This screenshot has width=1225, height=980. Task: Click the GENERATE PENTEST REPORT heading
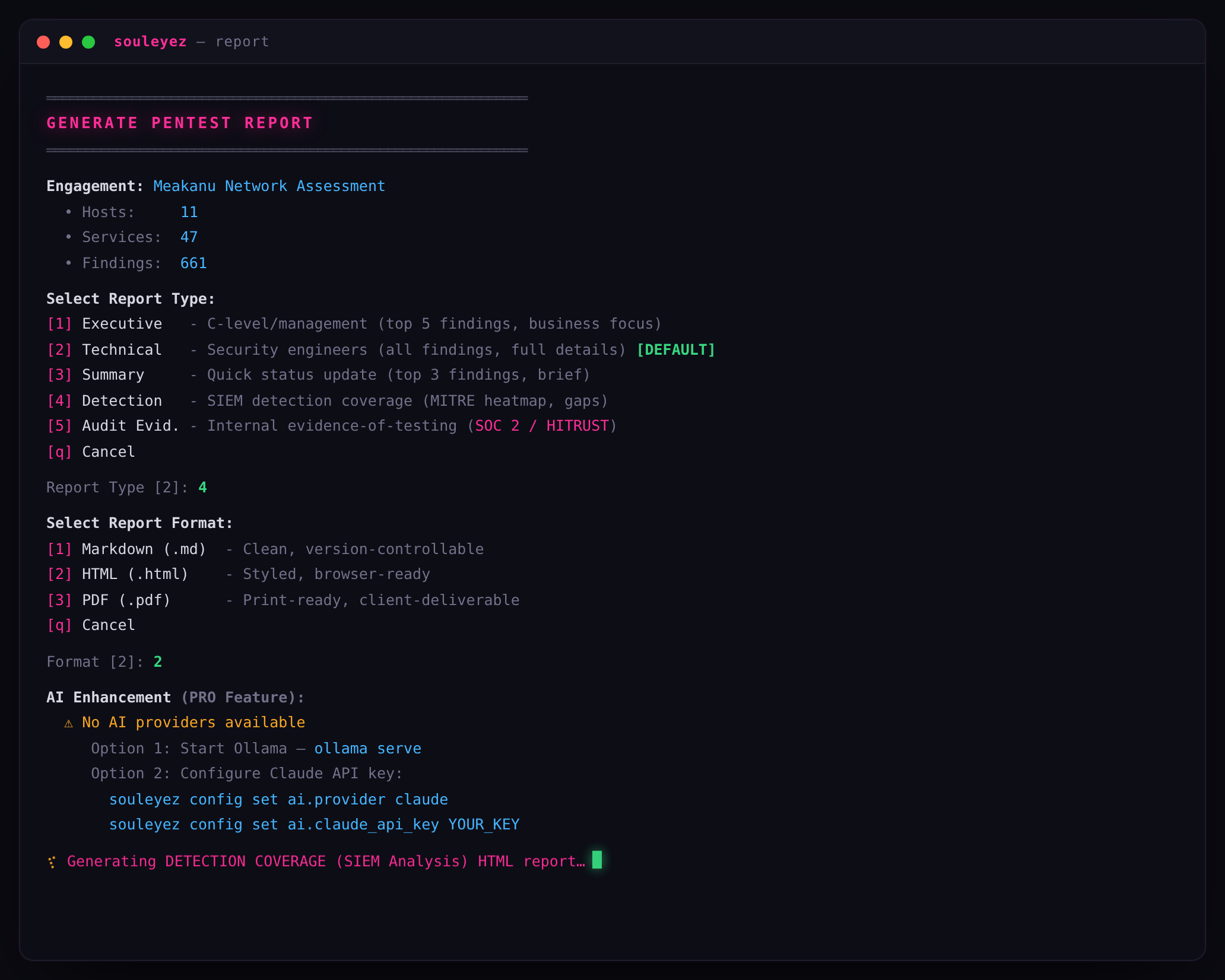(x=180, y=123)
